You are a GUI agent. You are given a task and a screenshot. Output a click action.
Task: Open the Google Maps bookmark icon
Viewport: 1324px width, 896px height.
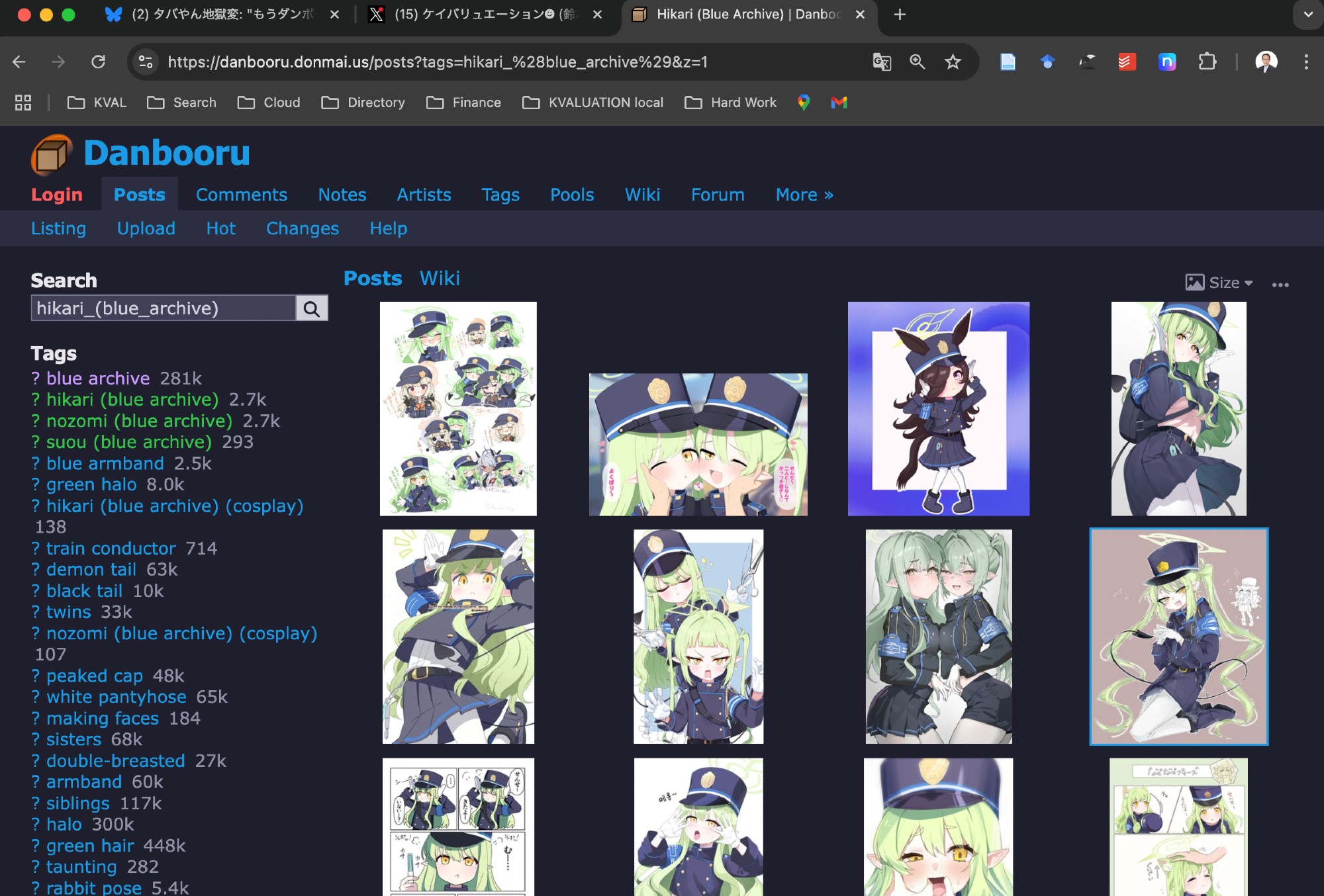click(x=804, y=103)
